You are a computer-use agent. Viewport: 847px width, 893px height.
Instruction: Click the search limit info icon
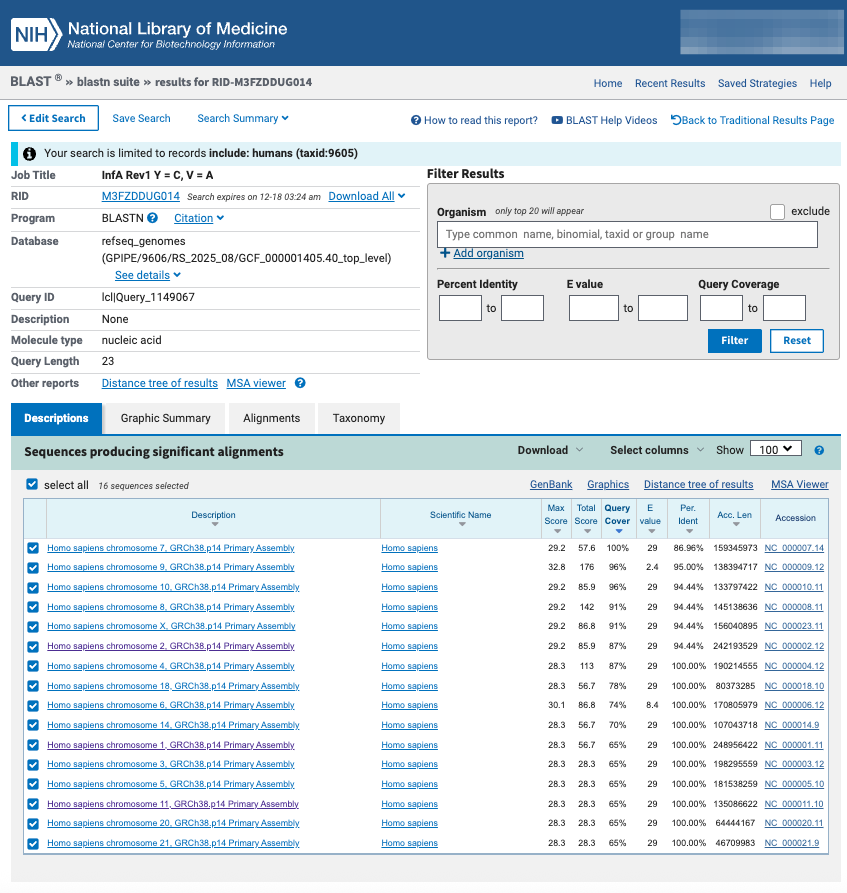29,153
